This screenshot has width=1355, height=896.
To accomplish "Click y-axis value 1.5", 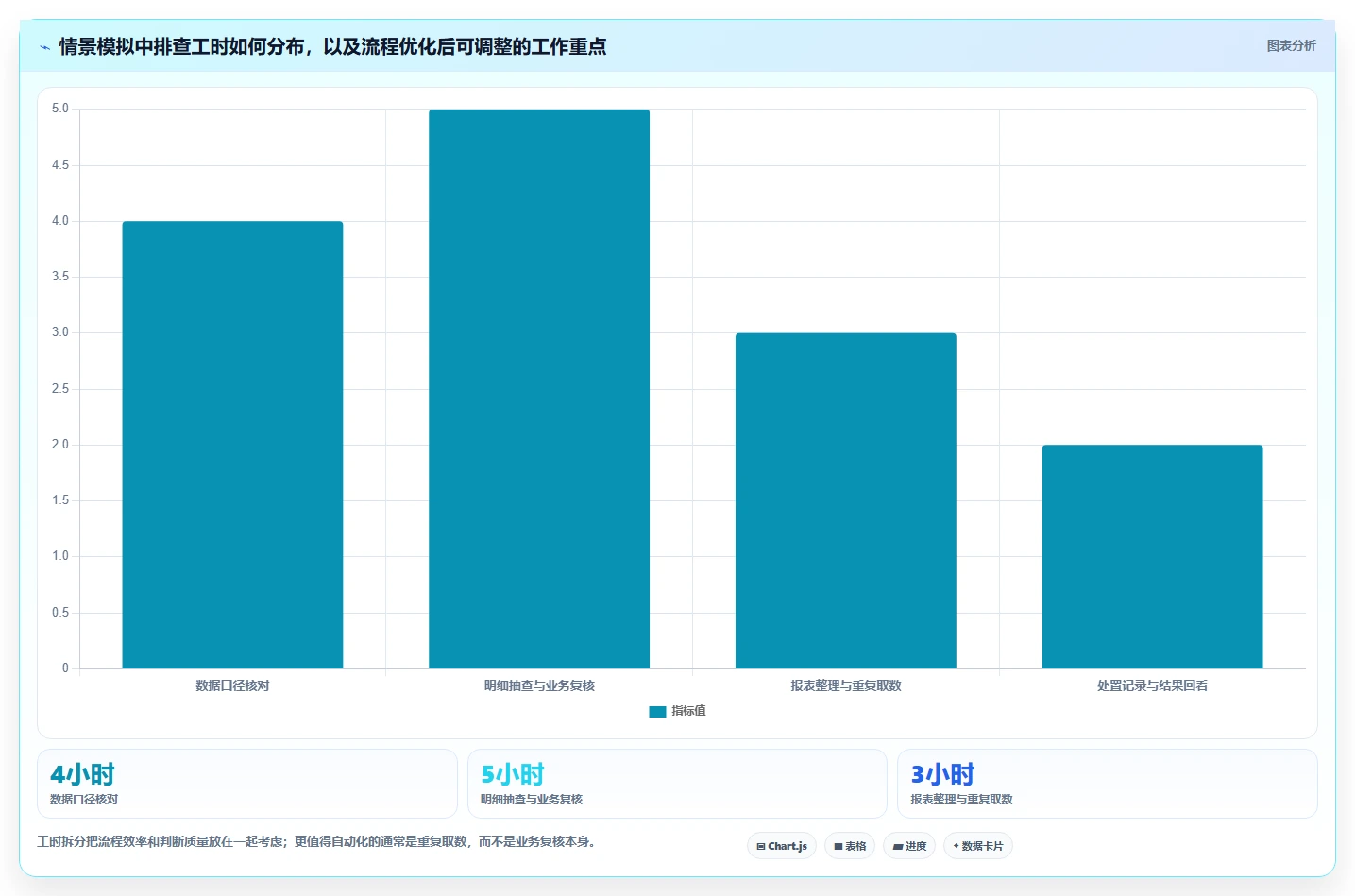I will [x=60, y=500].
